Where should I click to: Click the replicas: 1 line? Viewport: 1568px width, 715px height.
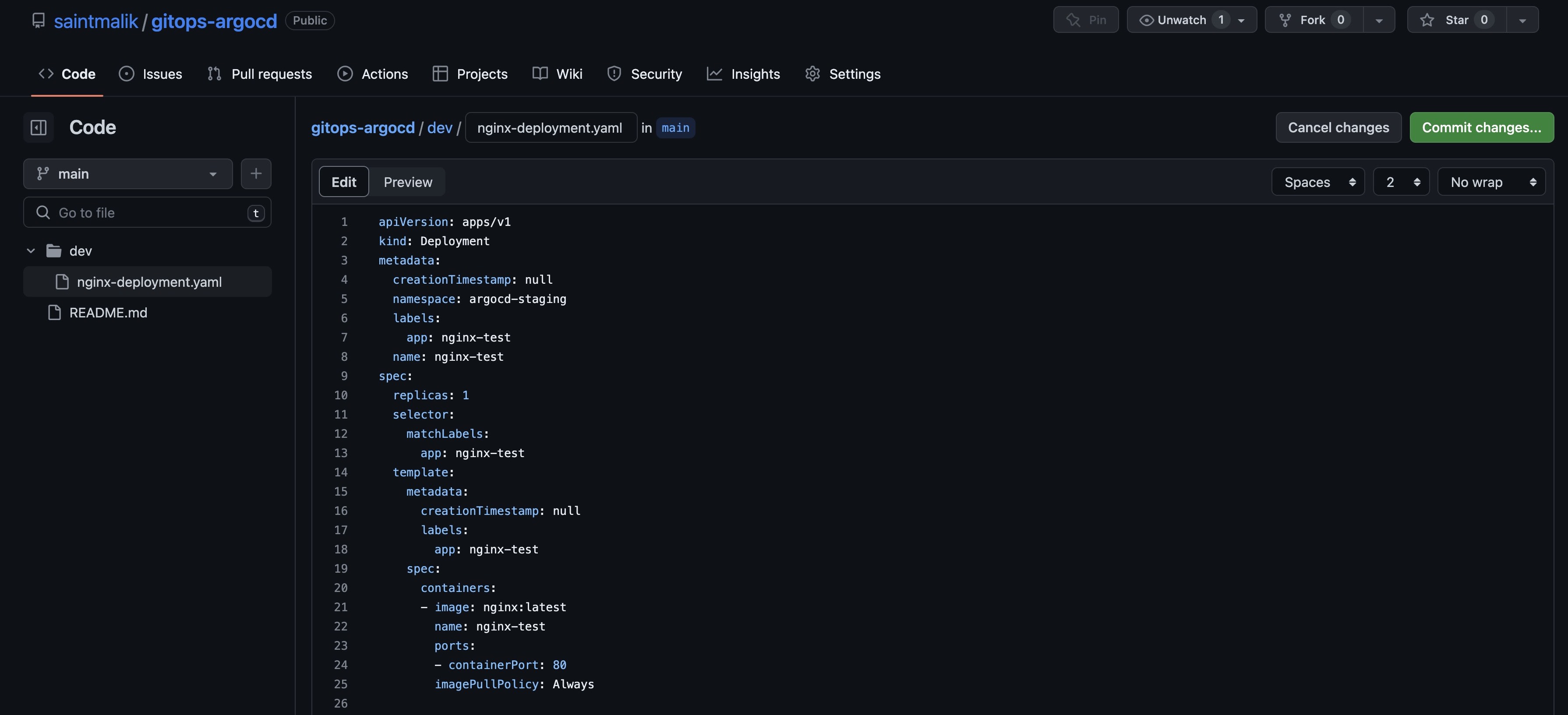click(431, 395)
